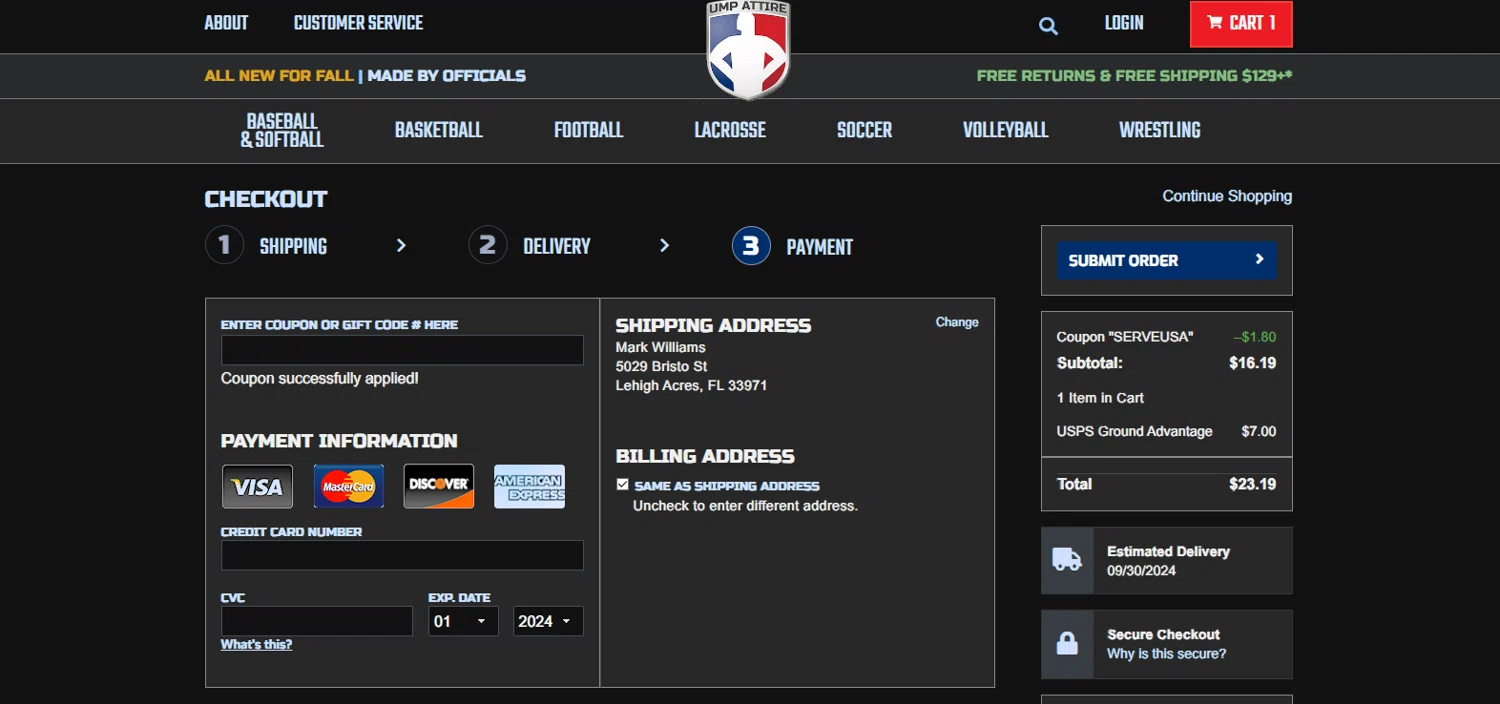Click the secure checkout padlock icon
1500x704 pixels.
pos(1067,643)
